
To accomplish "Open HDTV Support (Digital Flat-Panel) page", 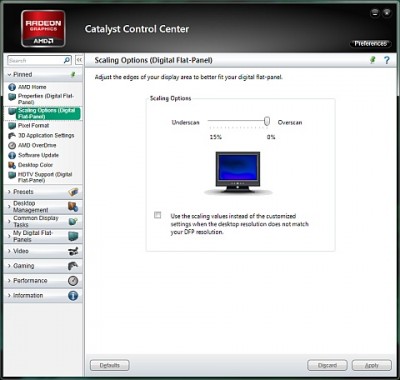I will pos(45,177).
